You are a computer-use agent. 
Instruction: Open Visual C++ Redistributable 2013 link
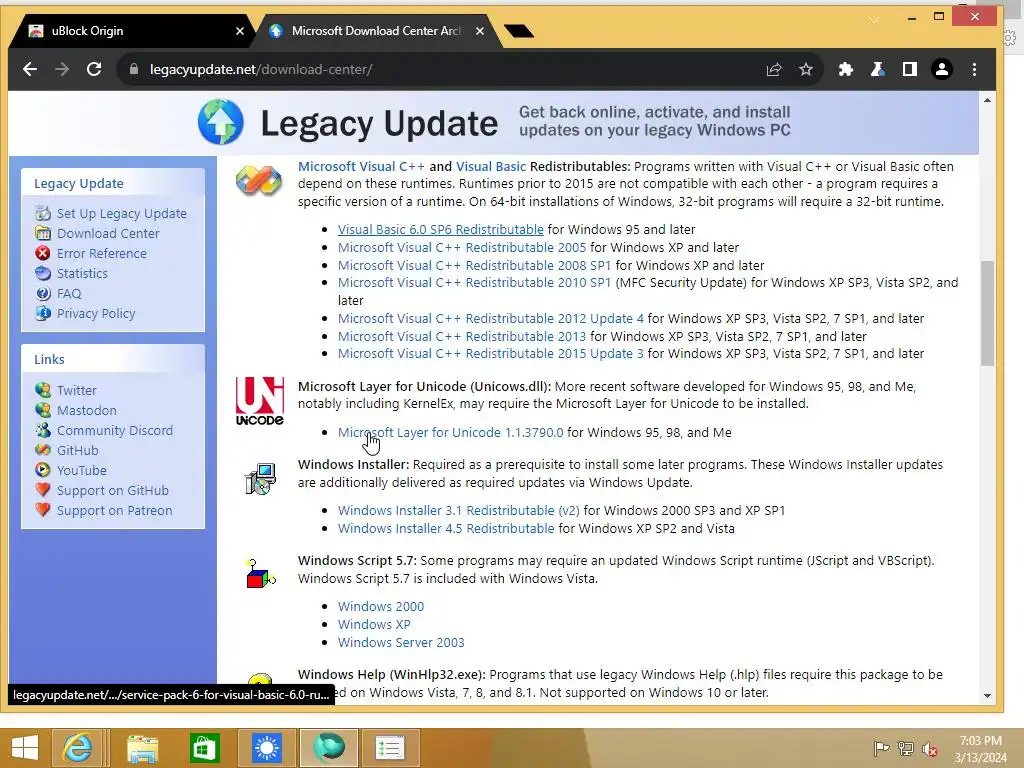click(x=462, y=336)
